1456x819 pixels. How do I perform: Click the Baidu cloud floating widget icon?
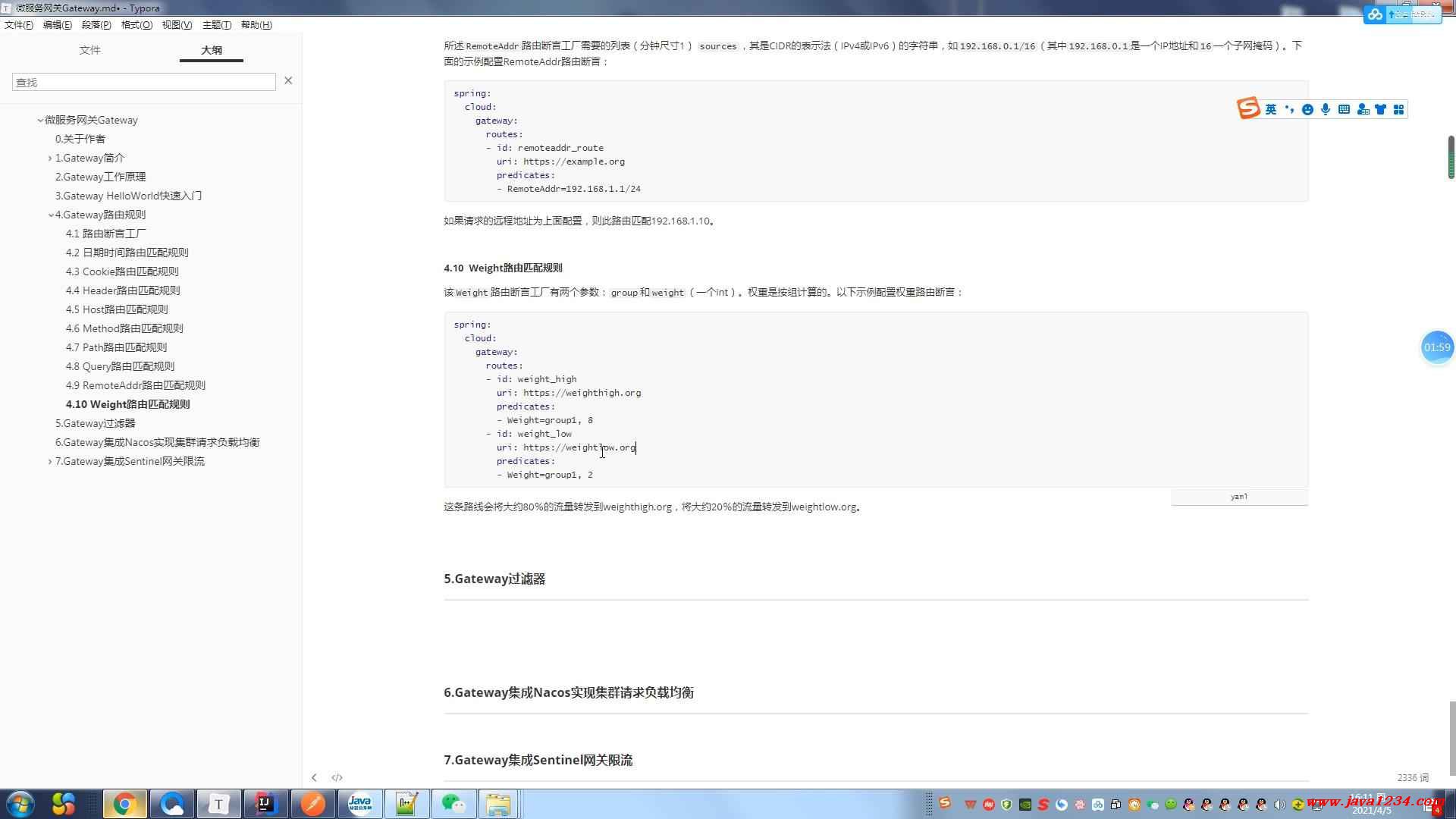(1374, 14)
